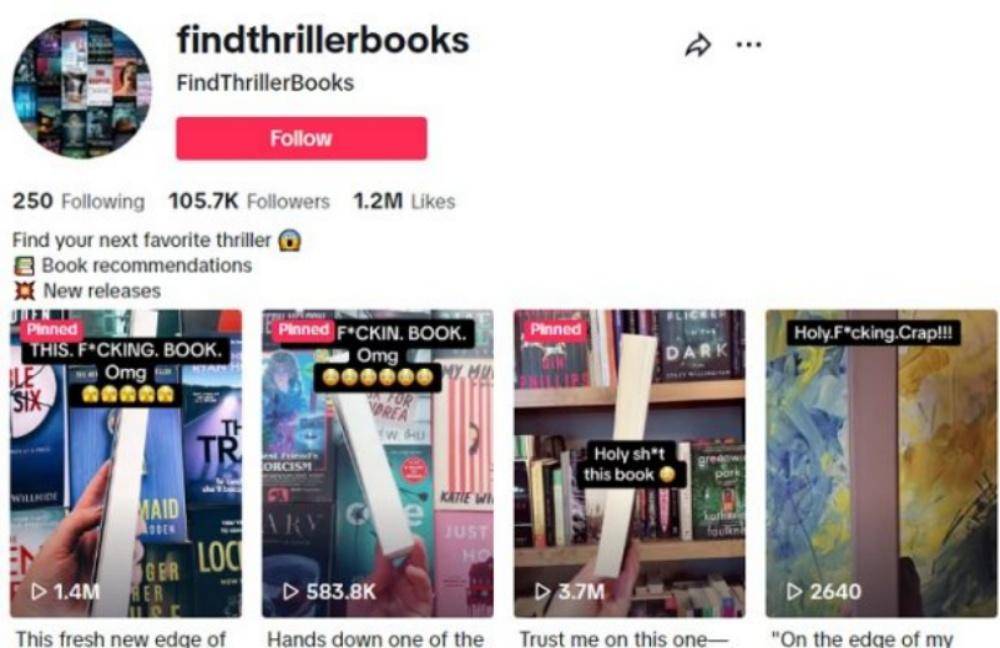Screen dimensions: 1000x648
Task: Open the three-dots more options menu
Action: (749, 45)
